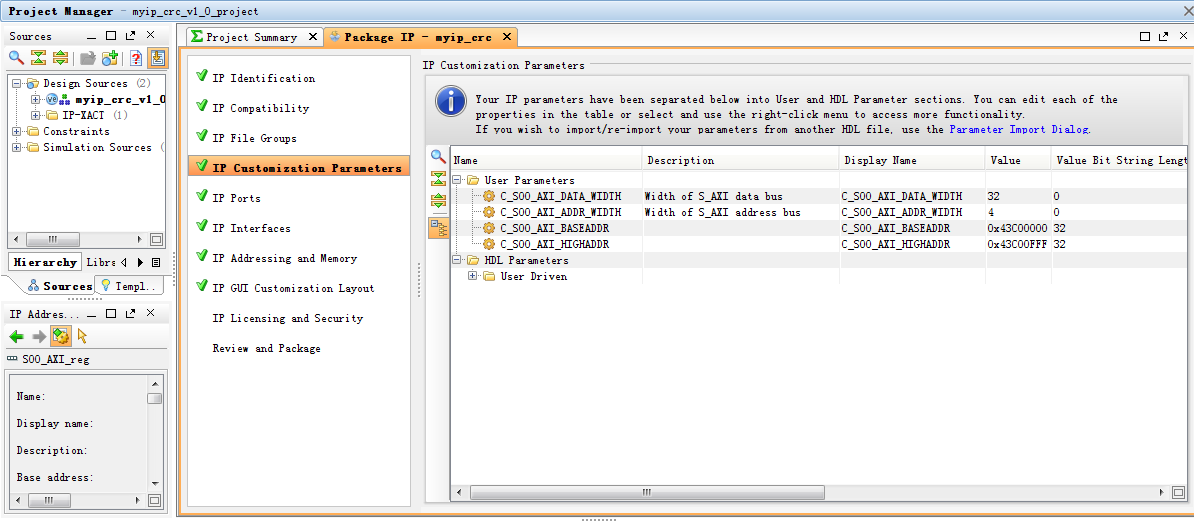Image resolution: width=1194 pixels, height=521 pixels.
Task: Select the C_S00_AXI_HIGHADDR parameter row
Action: pyautogui.click(x=819, y=245)
